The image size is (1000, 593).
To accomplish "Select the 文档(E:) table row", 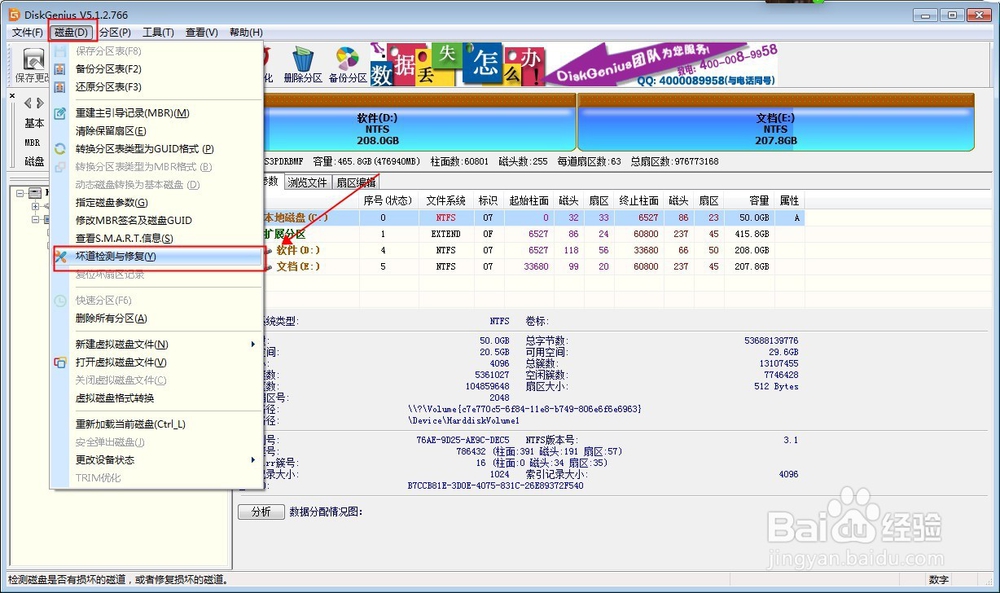I will coord(533,267).
